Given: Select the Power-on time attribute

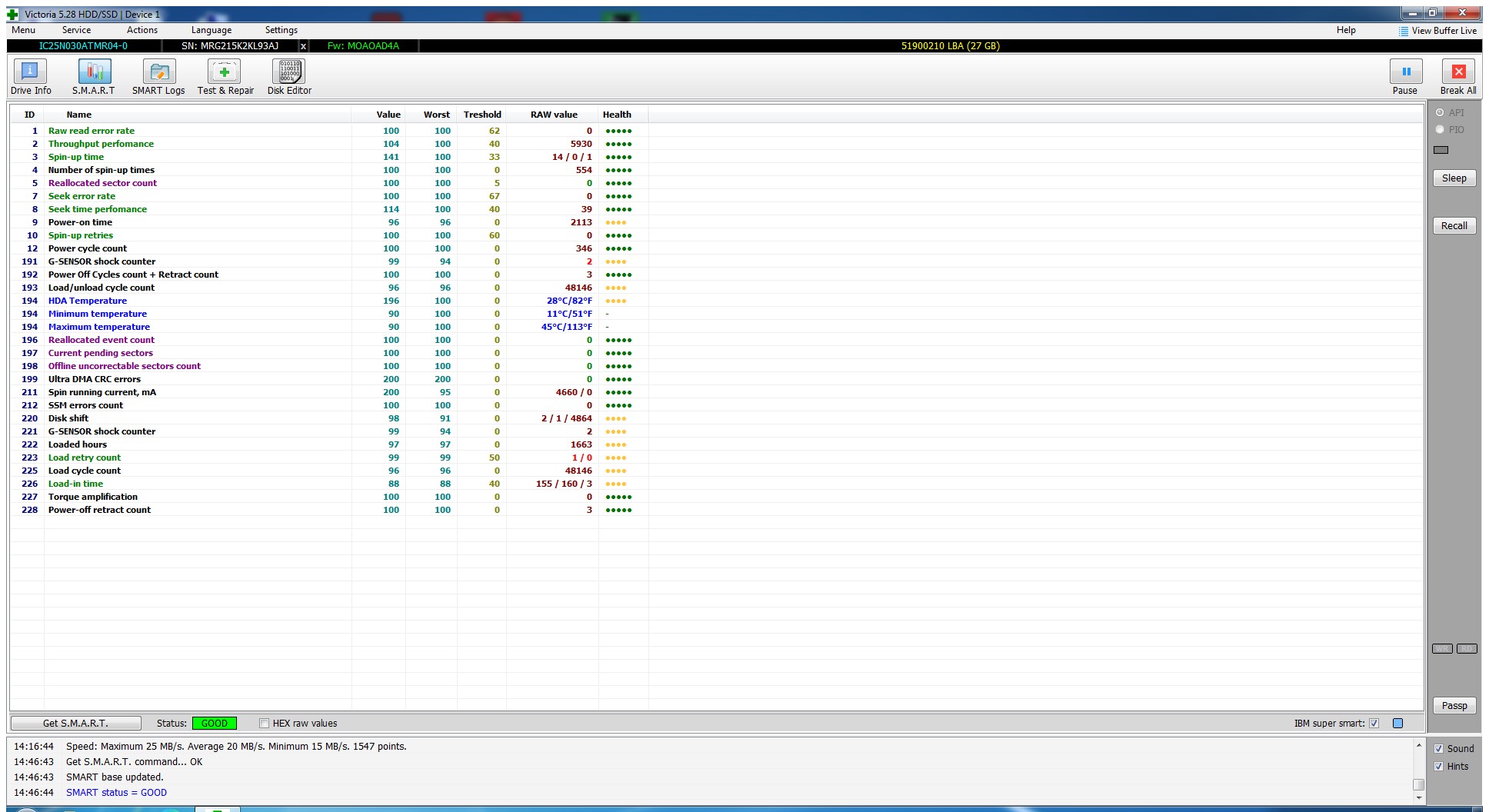Looking at the screenshot, I should 329,222.
